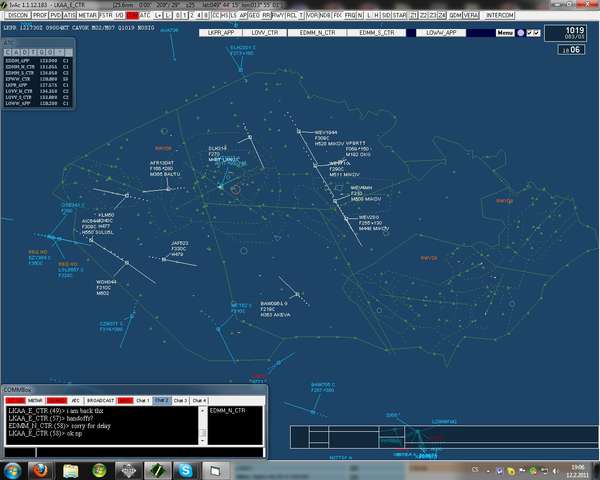Image resolution: width=600 pixels, height=480 pixels.
Task: Open the PROF profile button
Action: coord(40,15)
